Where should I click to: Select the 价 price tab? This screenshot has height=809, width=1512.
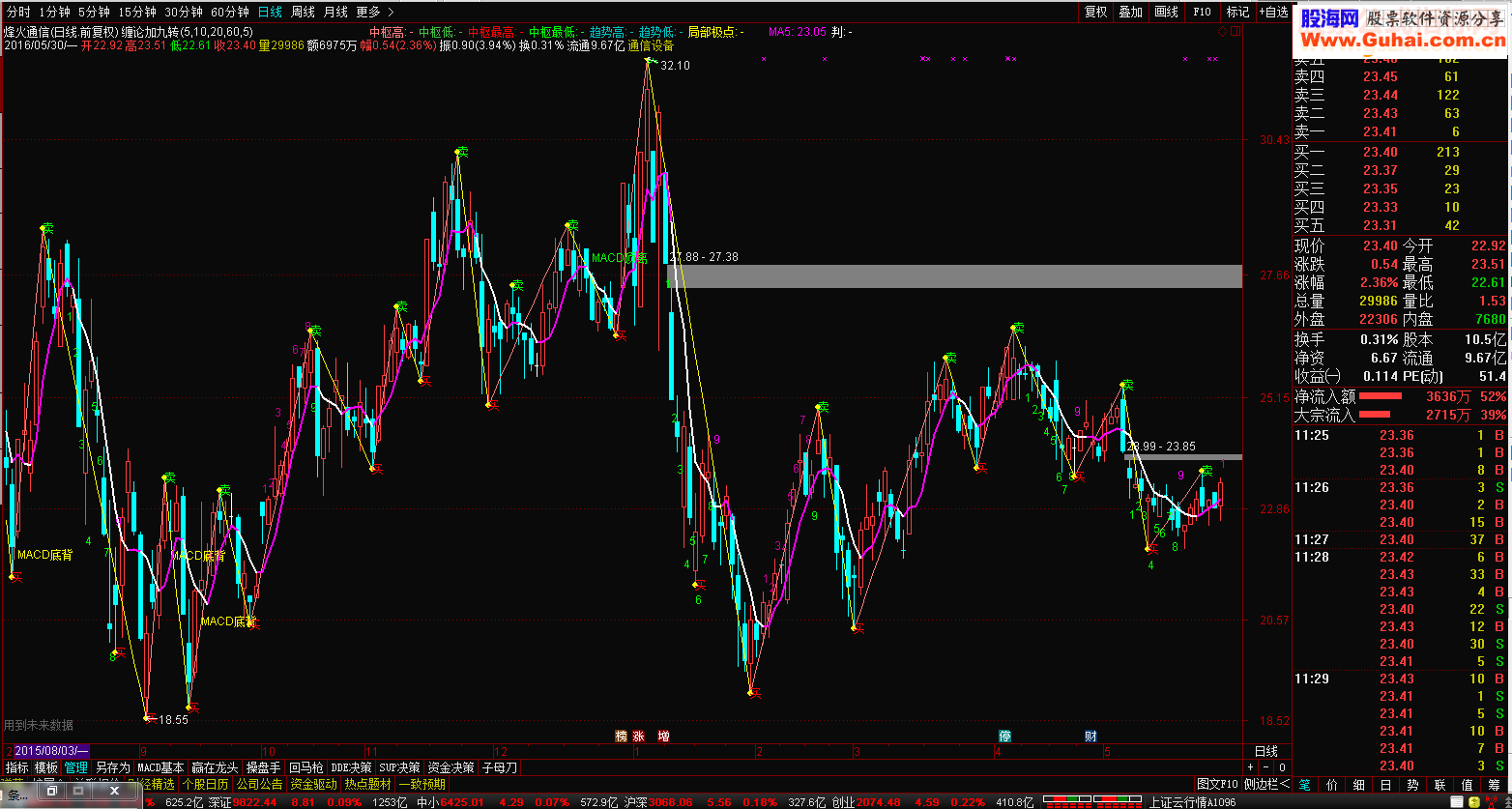tap(1332, 785)
